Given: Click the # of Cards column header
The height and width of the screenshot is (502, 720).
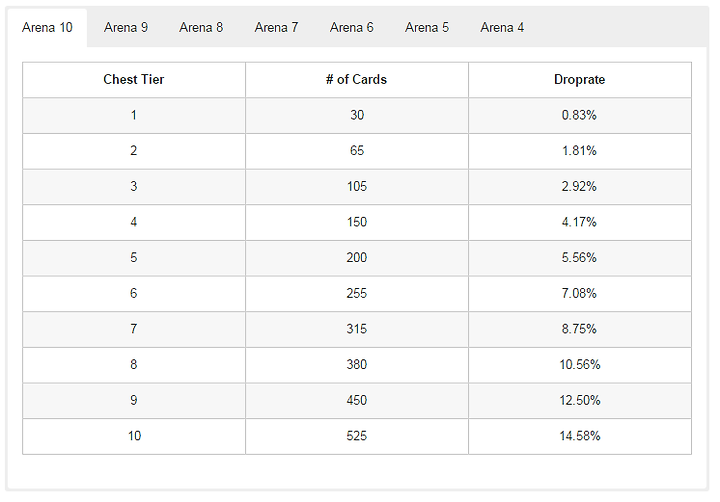Looking at the screenshot, I should click(x=356, y=80).
